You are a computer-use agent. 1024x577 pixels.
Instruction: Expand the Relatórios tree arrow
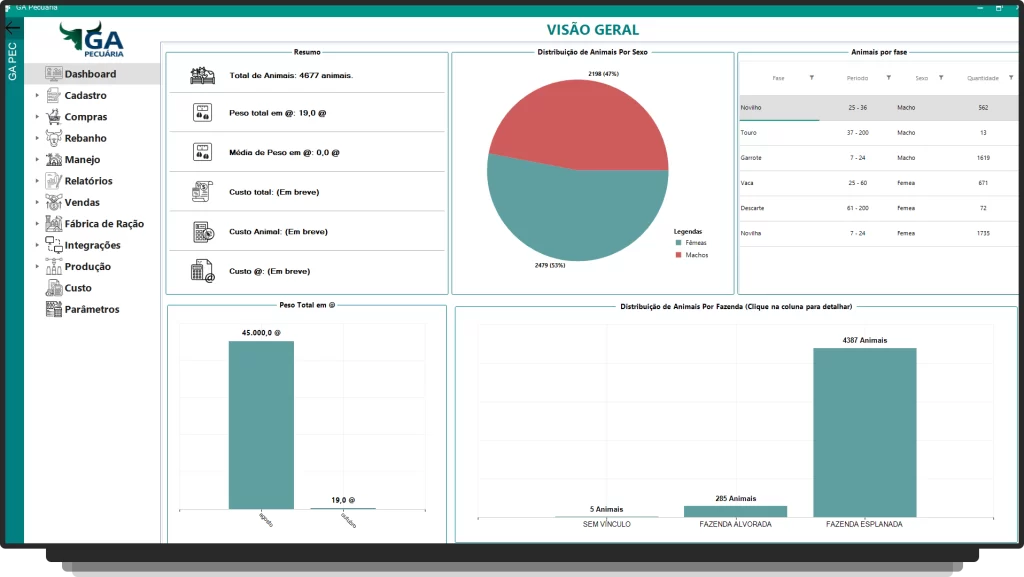click(37, 181)
